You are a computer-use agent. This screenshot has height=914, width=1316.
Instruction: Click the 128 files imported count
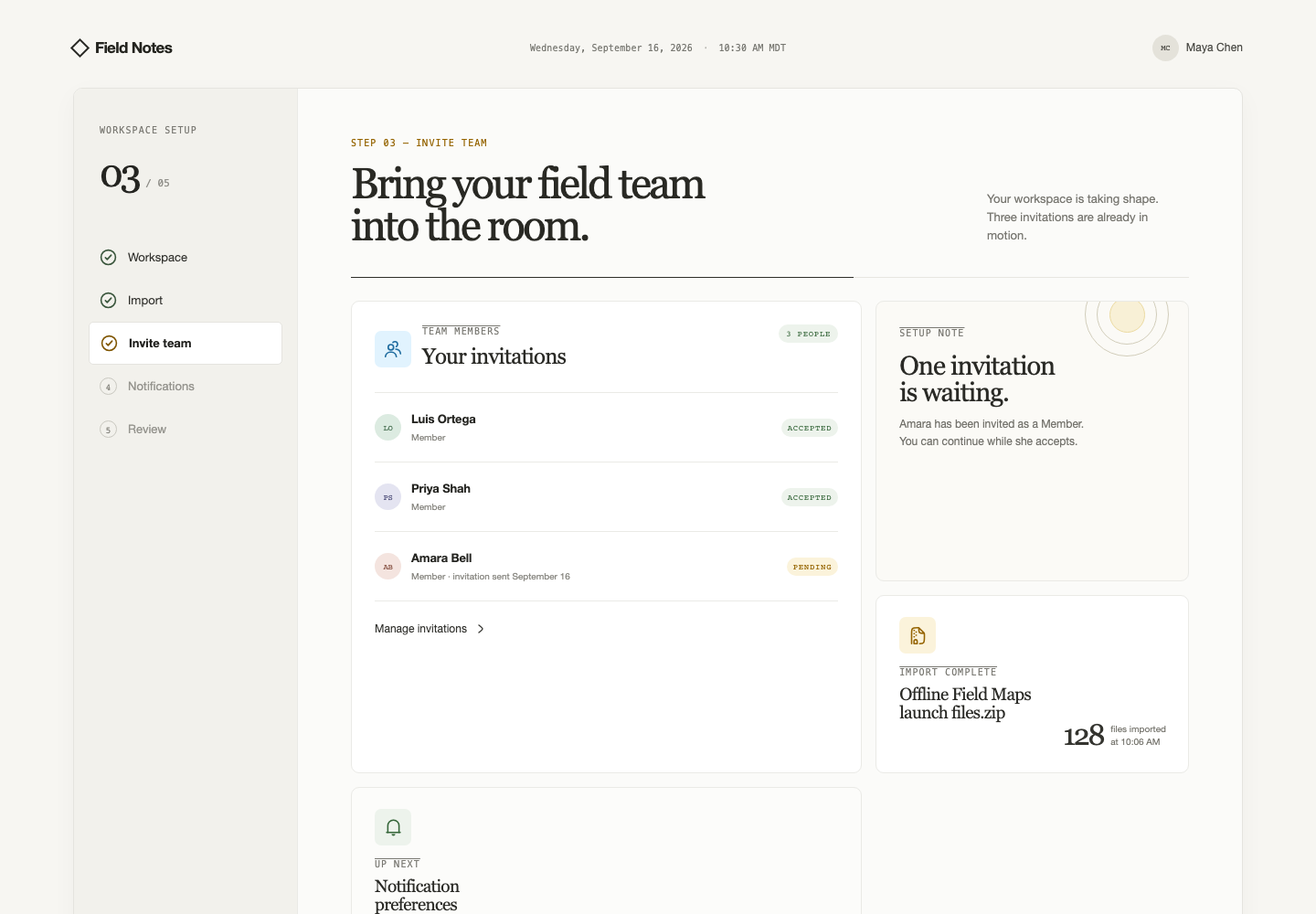[1084, 736]
